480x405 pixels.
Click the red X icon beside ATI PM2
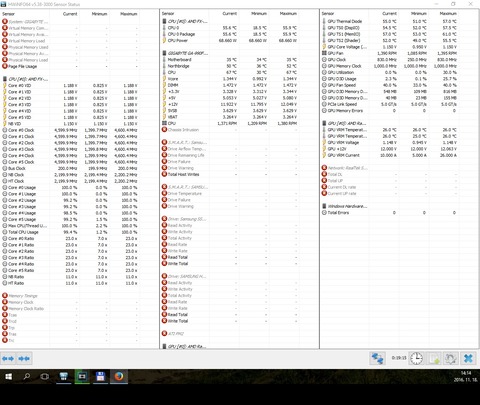[x=164, y=334]
